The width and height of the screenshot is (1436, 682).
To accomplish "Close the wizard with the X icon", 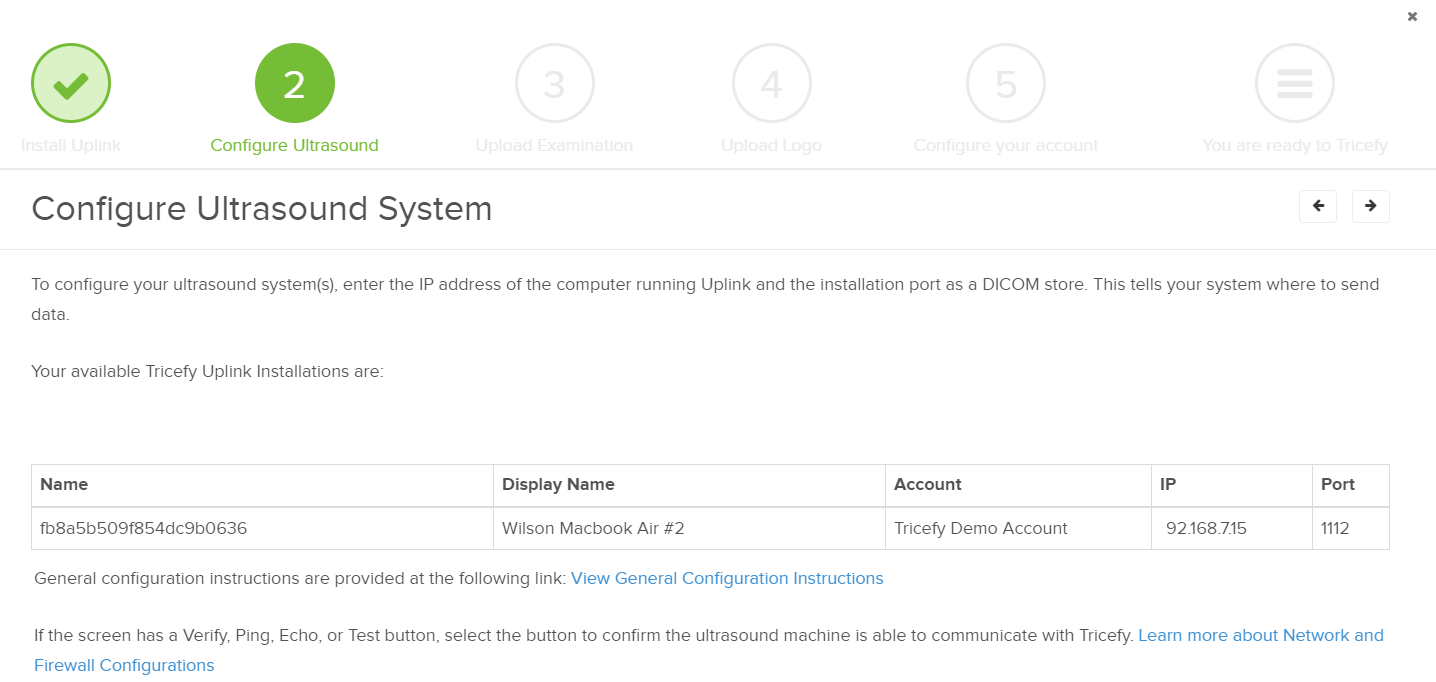I will click(x=1412, y=17).
